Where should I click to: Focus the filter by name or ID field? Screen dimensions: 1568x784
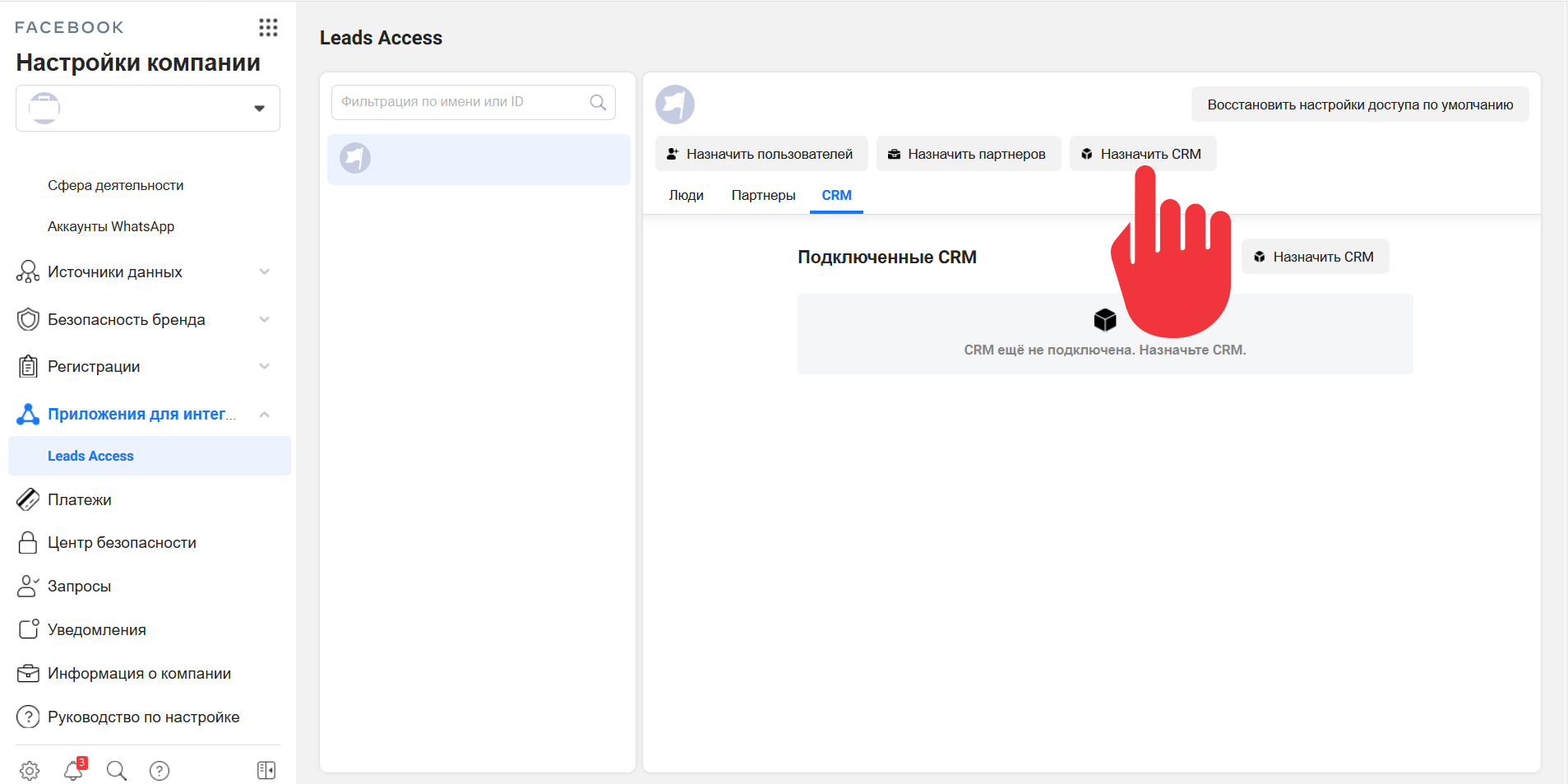(474, 102)
